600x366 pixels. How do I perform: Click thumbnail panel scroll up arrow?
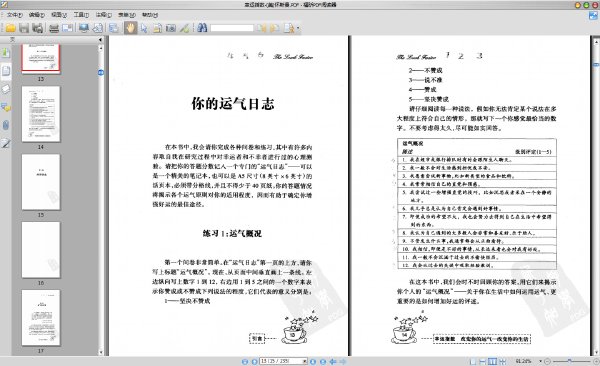101,48
